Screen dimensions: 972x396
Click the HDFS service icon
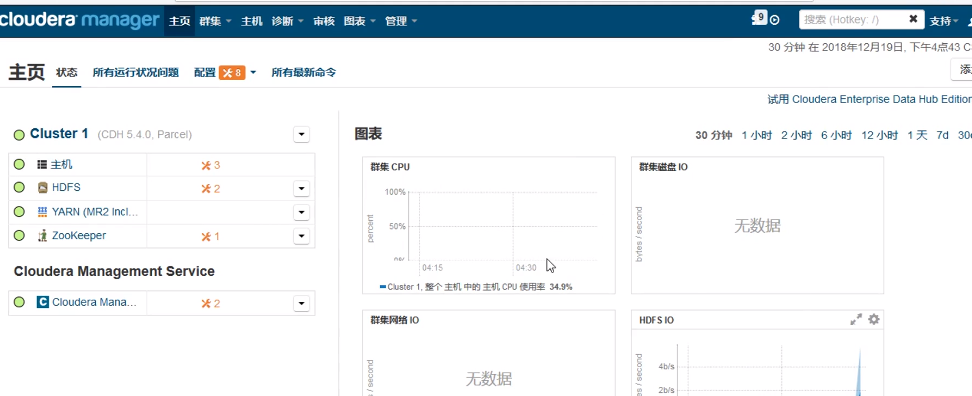pyautogui.click(x=42, y=187)
